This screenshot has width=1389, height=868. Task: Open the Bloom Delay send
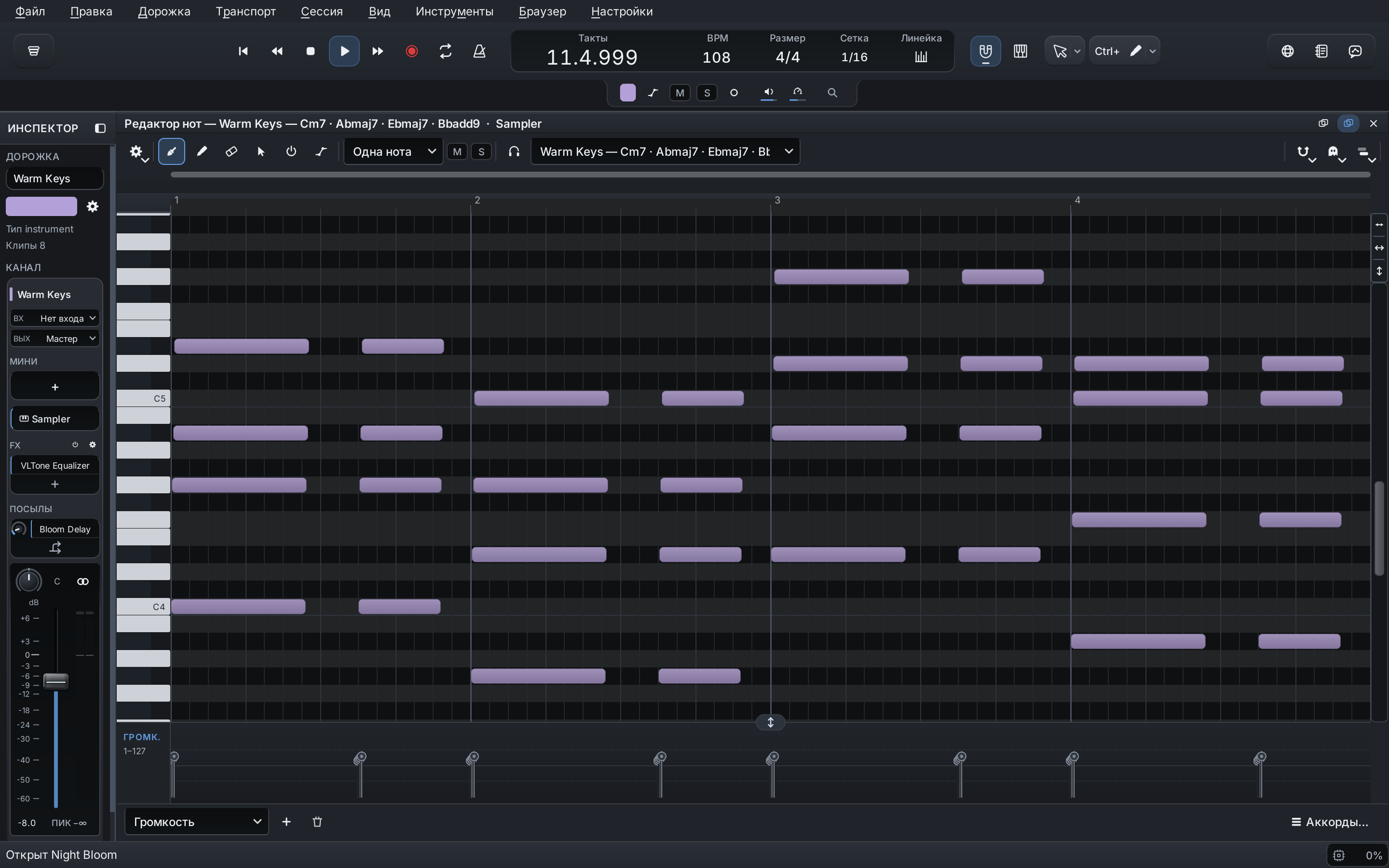tap(65, 529)
